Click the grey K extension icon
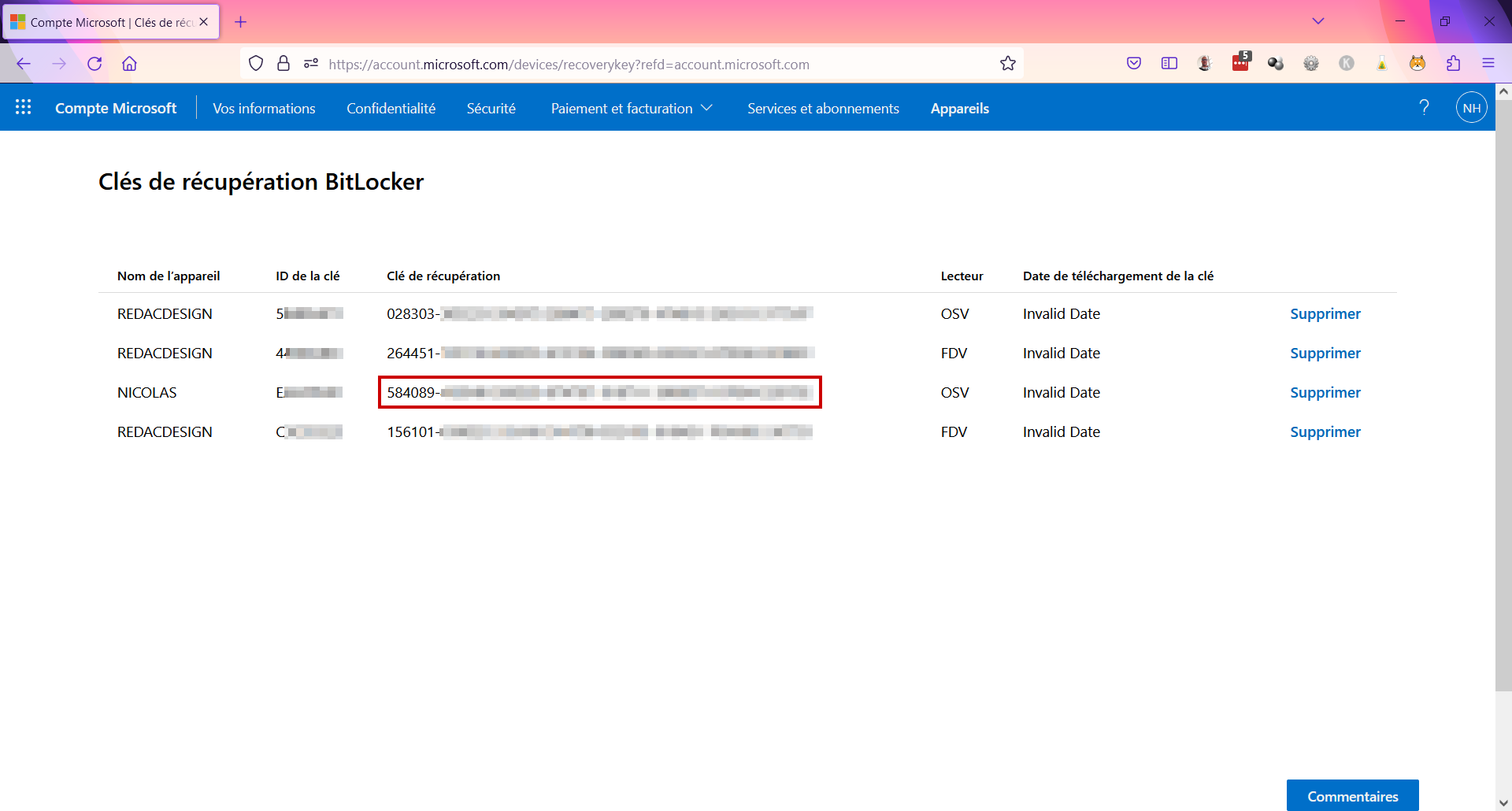This screenshot has height=811, width=1512. coord(1347,64)
